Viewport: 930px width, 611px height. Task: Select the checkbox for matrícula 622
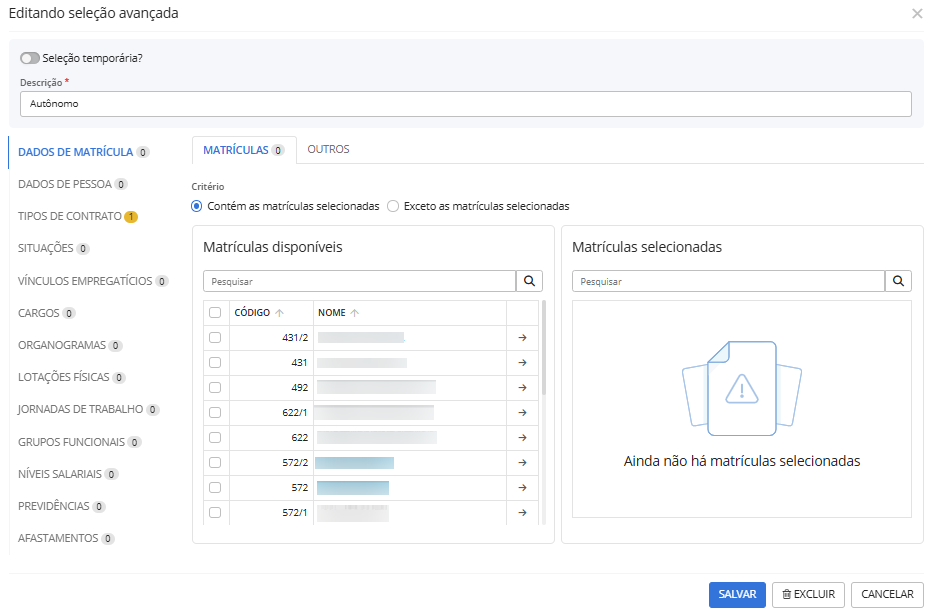pyautogui.click(x=215, y=437)
